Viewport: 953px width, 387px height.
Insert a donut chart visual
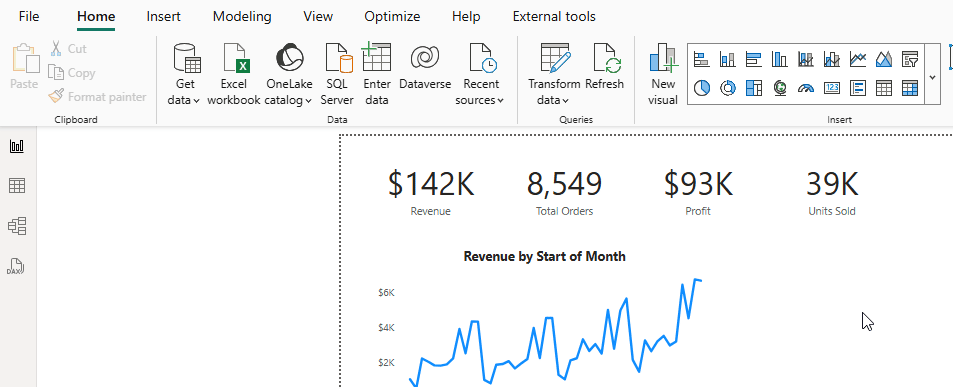click(728, 88)
